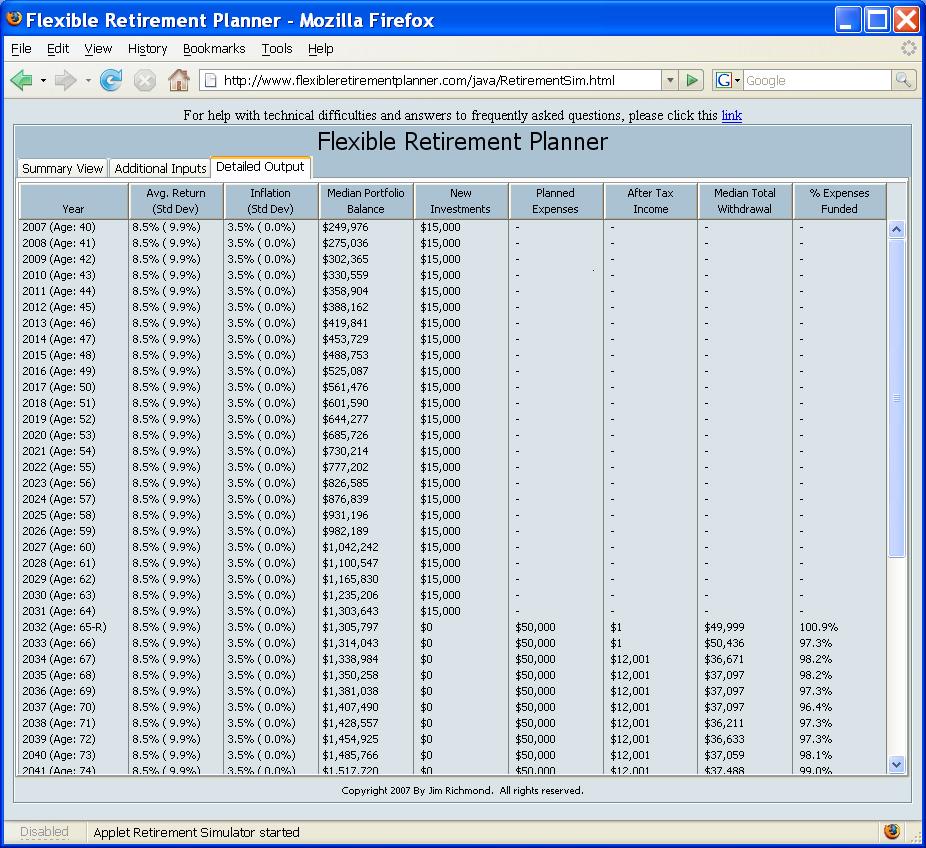
Task: Click the $601,590 balance cell
Action: pyautogui.click(x=345, y=403)
